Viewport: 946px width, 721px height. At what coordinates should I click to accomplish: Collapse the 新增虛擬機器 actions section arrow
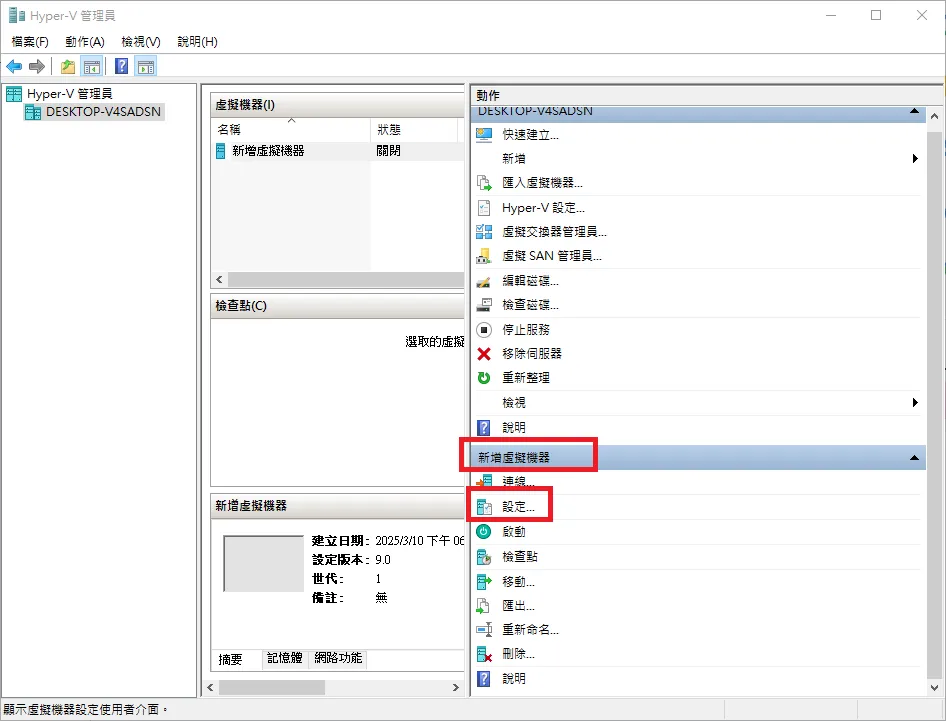[x=915, y=458]
